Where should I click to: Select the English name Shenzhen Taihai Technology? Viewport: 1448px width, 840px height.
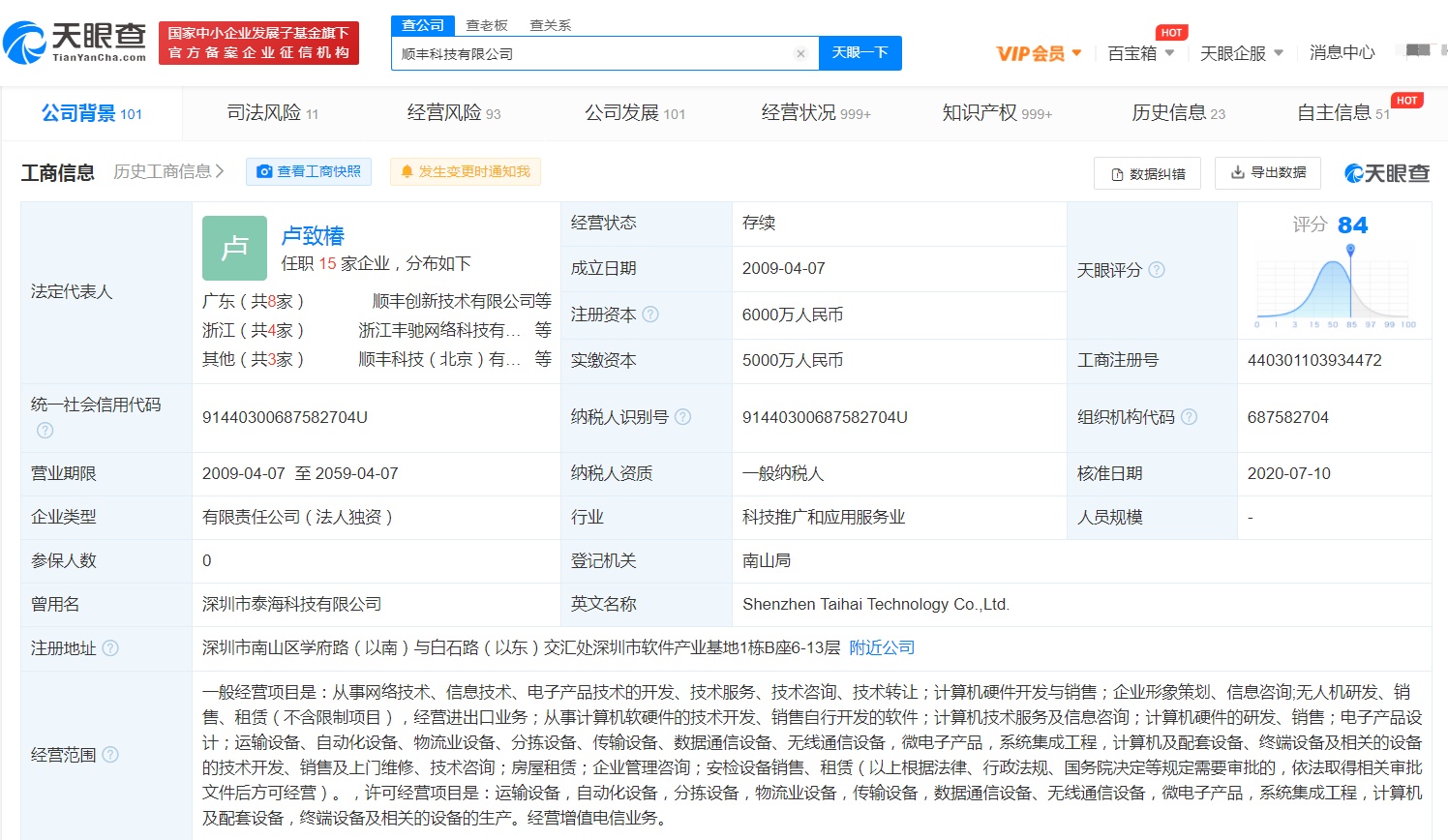pos(875,605)
